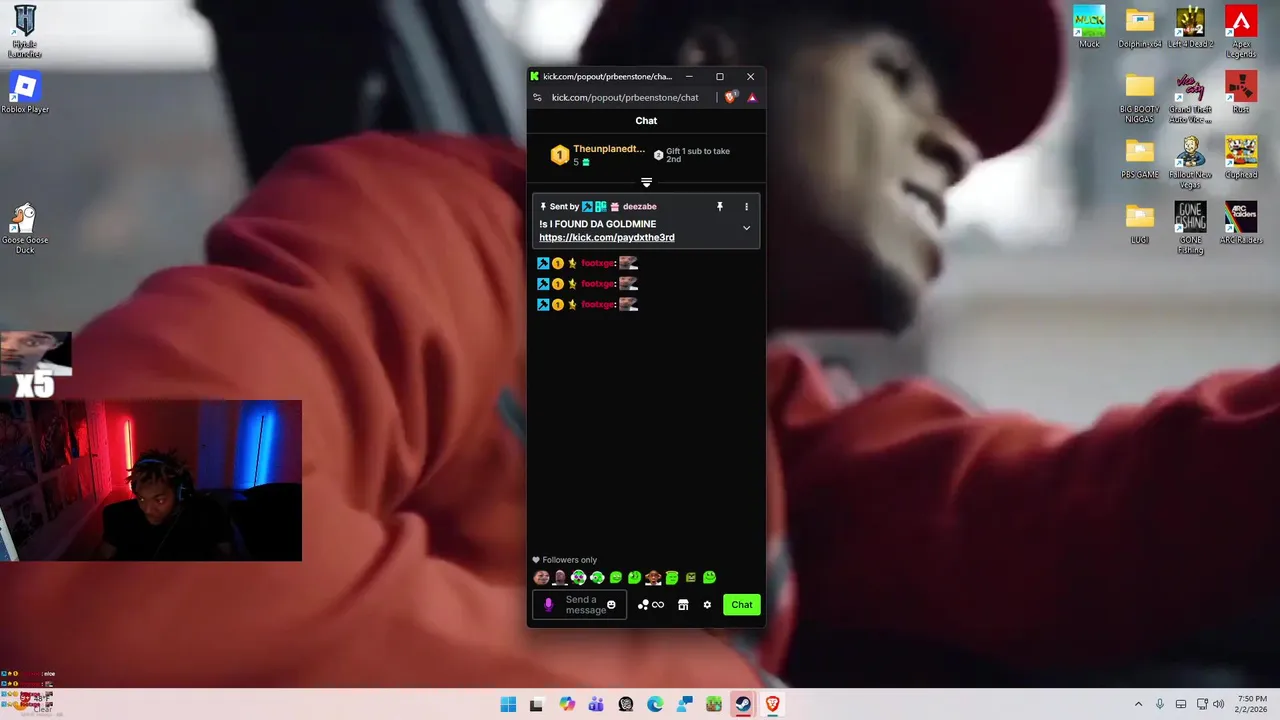
Task: Click moderator badge on second footxge message
Action: pos(543,284)
